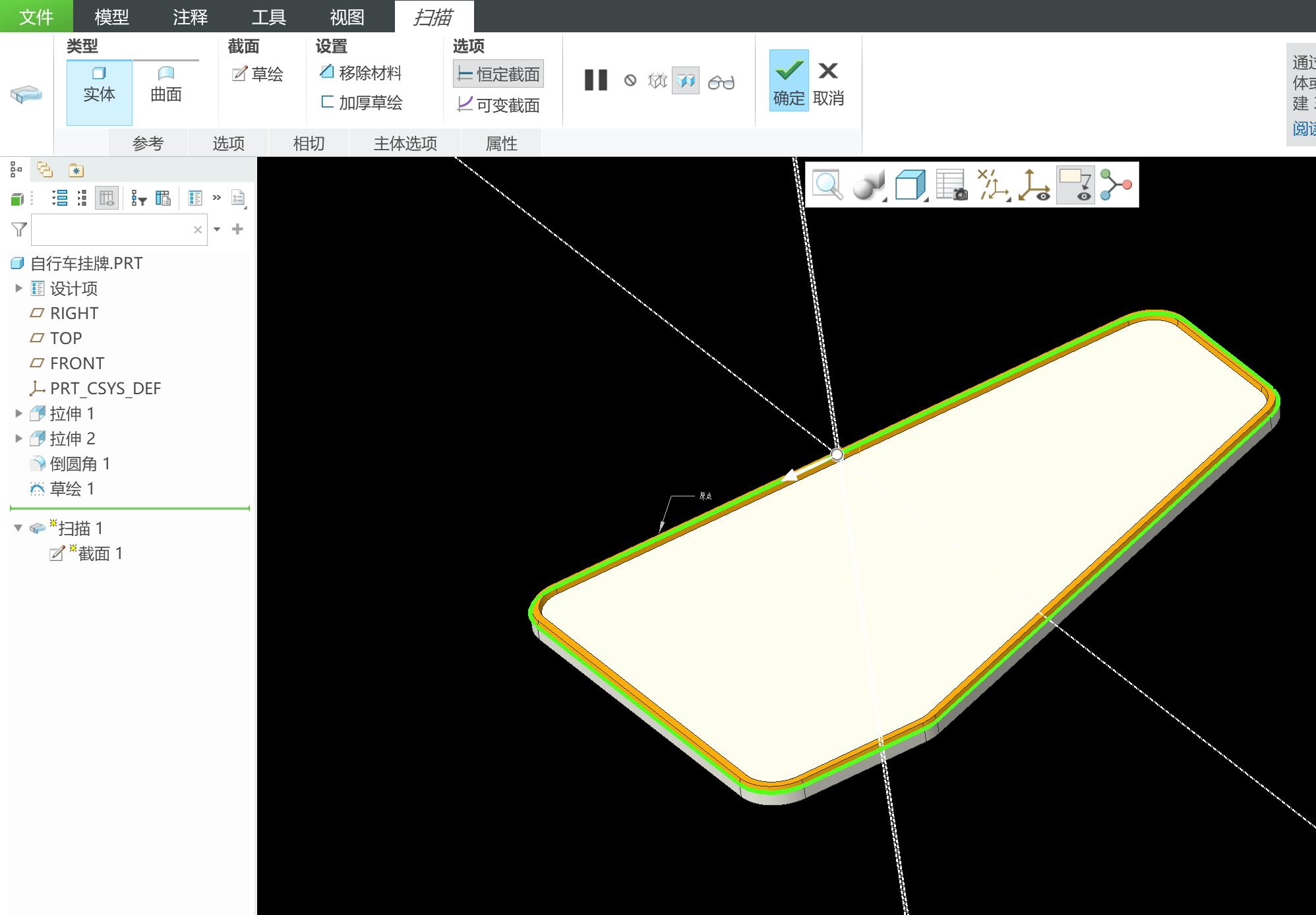Expand the 拉伸 1 feature node
Image resolution: width=1316 pixels, height=915 pixels.
click(18, 413)
